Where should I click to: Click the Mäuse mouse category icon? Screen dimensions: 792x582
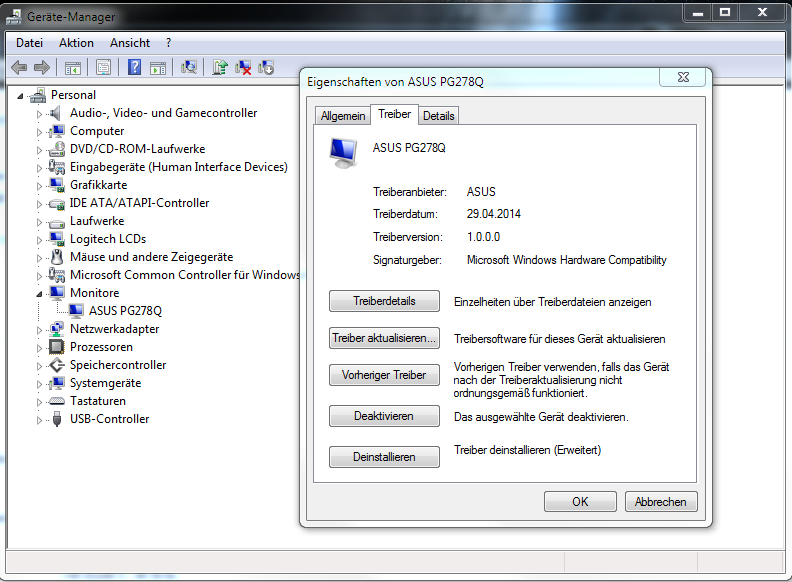pos(57,257)
